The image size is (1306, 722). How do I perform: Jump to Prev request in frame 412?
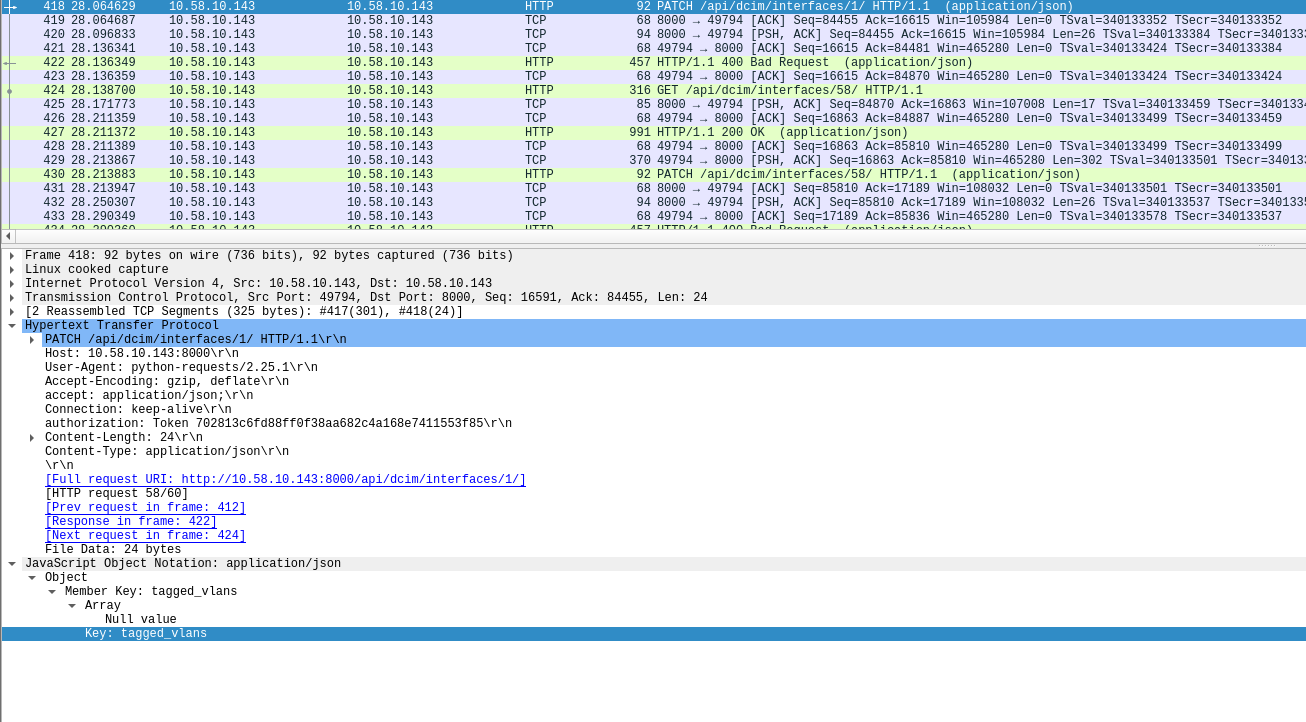pyautogui.click(x=145, y=508)
